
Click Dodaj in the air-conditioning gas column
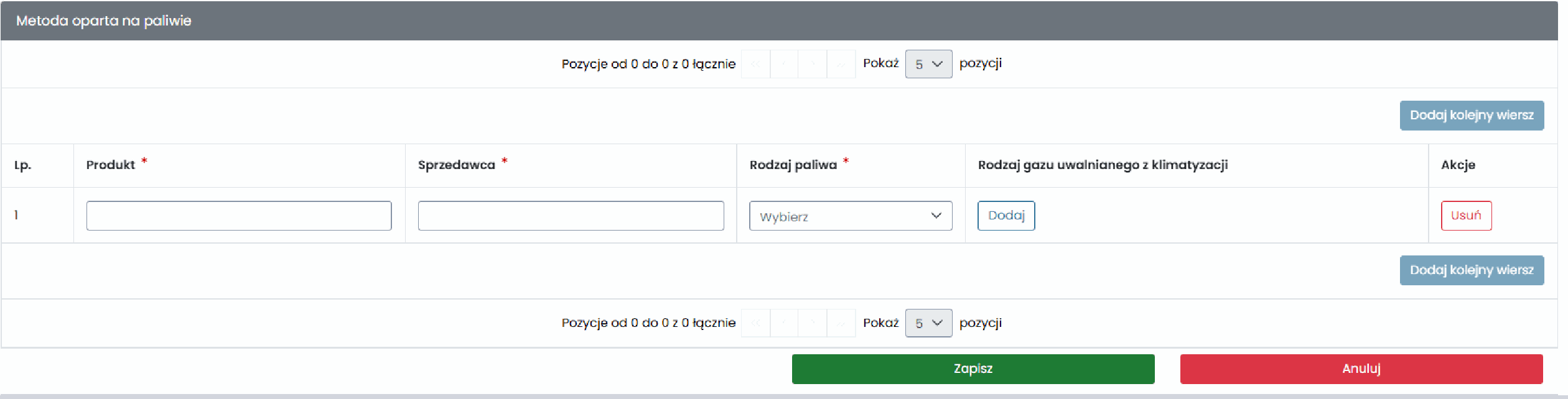coord(1006,216)
